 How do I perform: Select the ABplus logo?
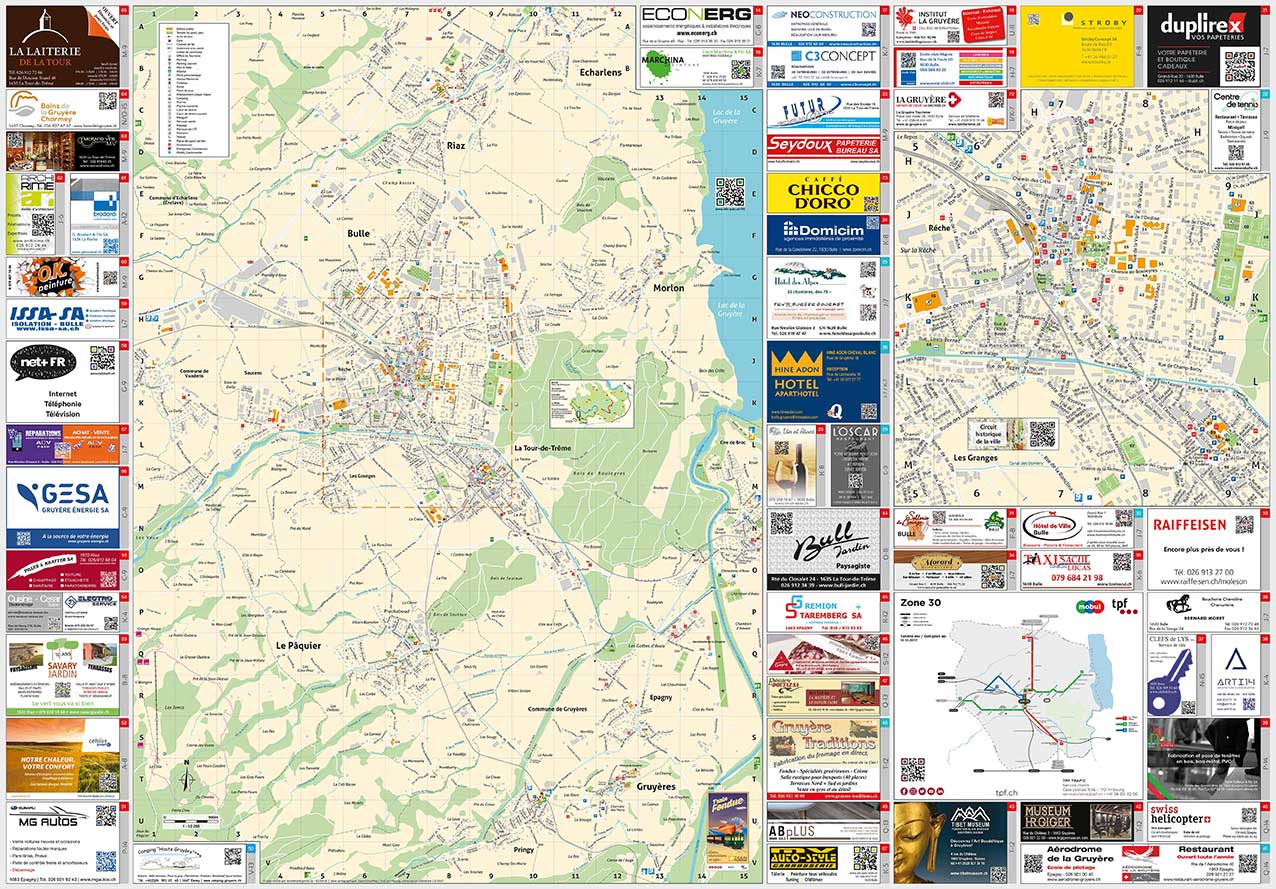(x=791, y=830)
